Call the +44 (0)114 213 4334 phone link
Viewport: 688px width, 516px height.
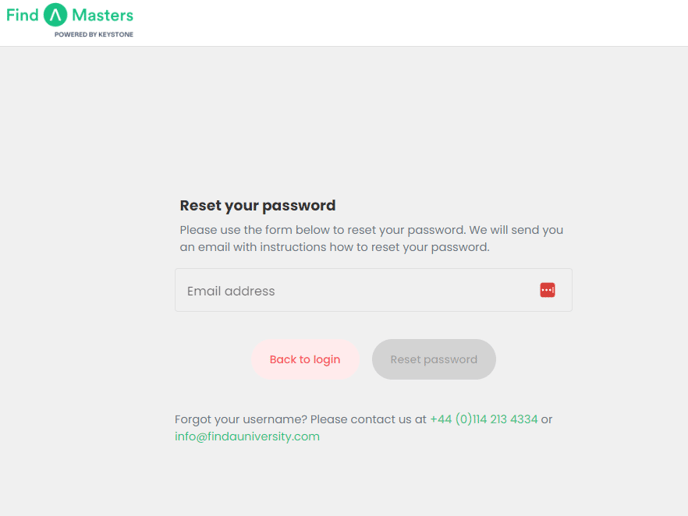tap(484, 419)
